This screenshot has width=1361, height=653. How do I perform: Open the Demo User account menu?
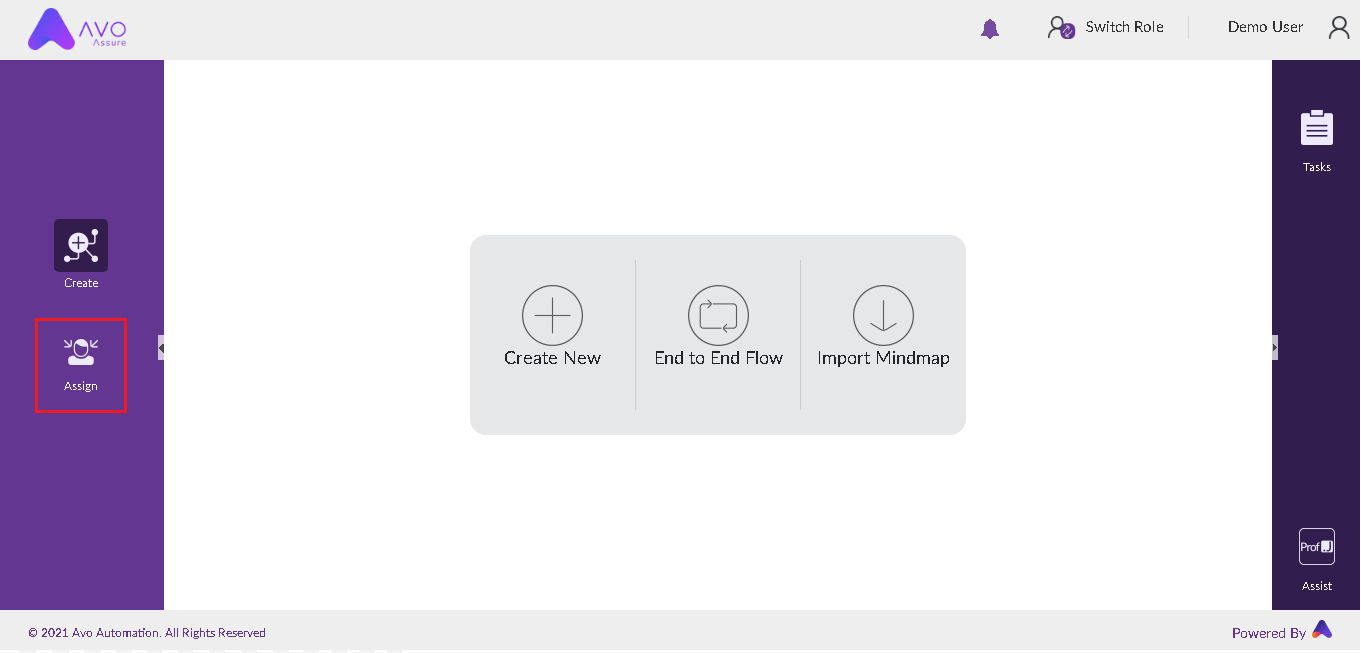[1265, 28]
